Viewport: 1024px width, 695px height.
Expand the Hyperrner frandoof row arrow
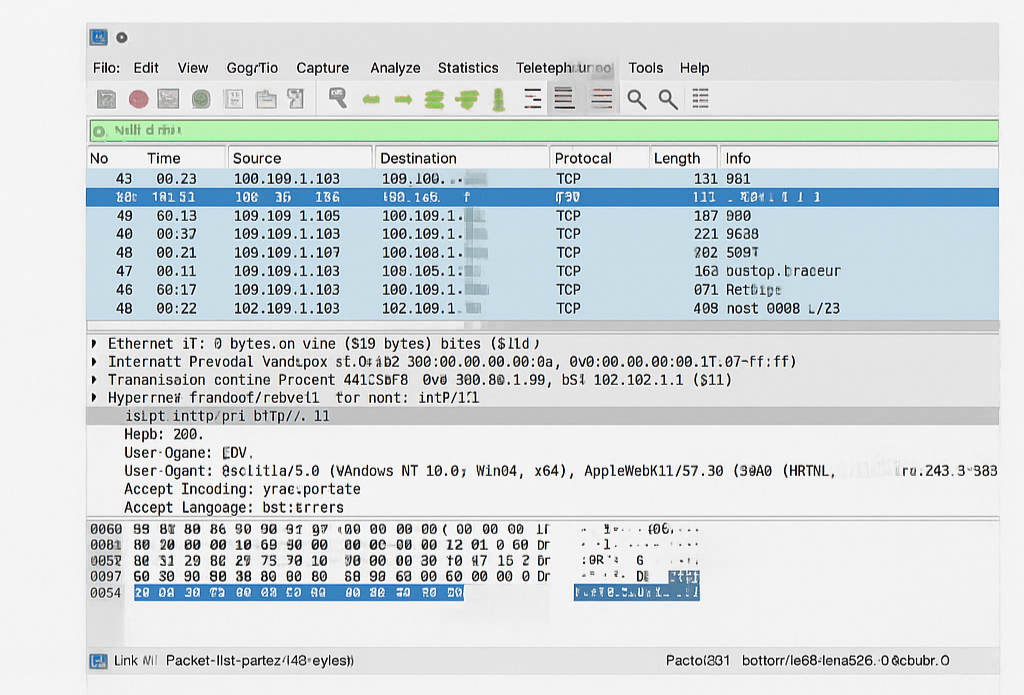(x=95, y=398)
